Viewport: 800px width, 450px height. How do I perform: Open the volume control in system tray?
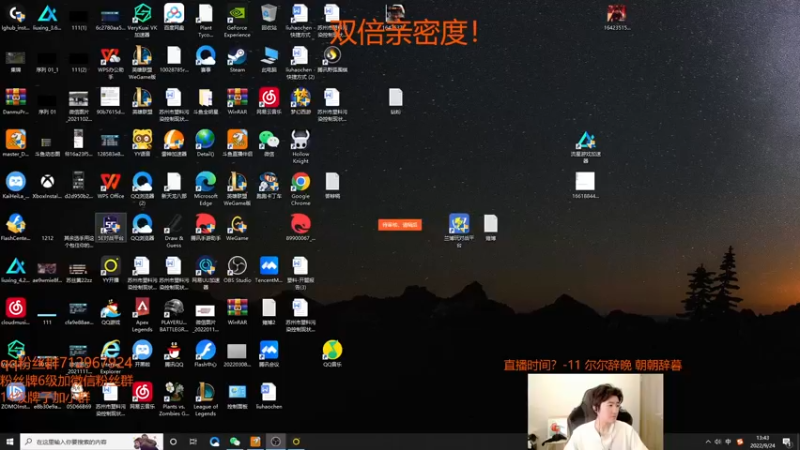(x=718, y=442)
